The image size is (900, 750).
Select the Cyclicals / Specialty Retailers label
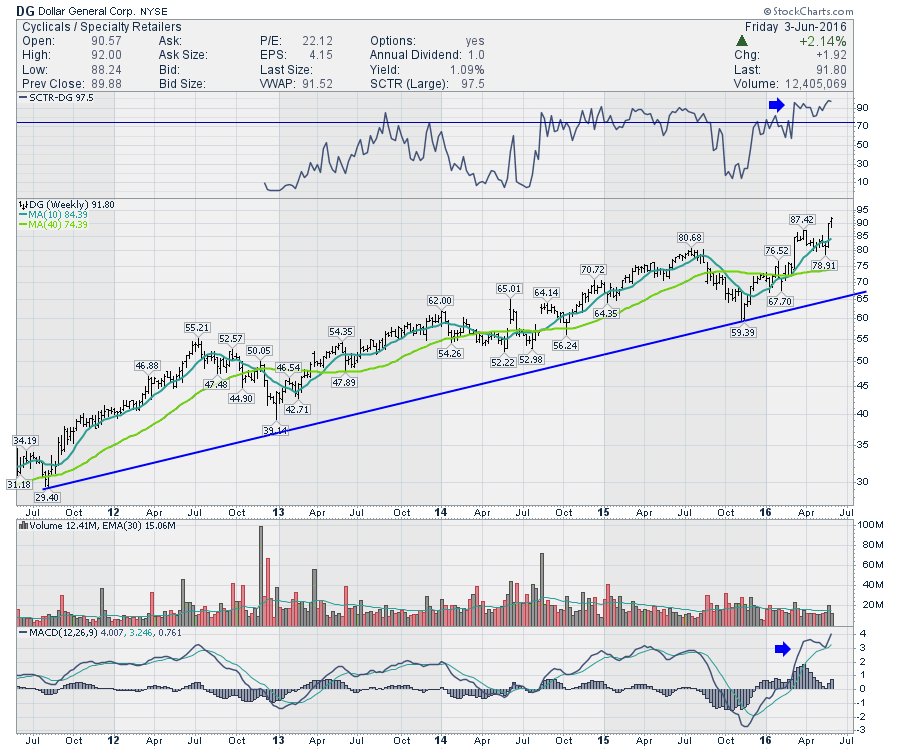pos(102,27)
